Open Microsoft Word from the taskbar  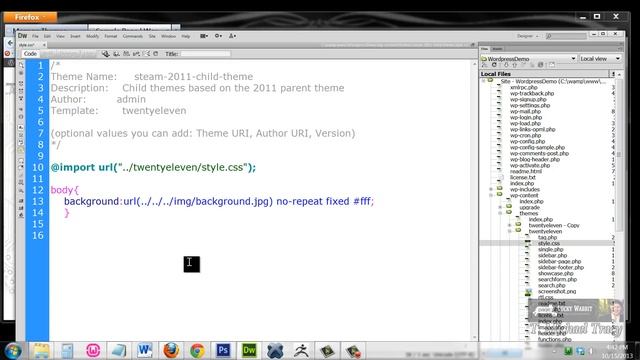[144, 351]
